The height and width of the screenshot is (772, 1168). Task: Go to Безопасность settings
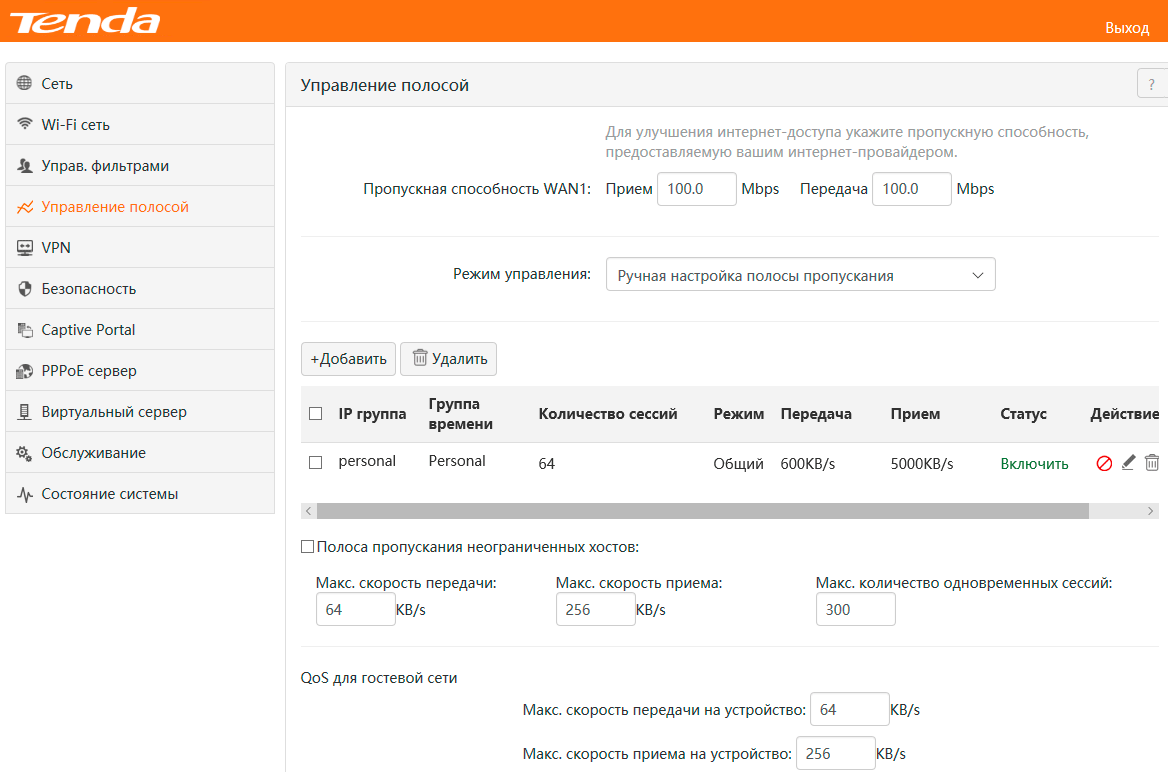click(140, 288)
